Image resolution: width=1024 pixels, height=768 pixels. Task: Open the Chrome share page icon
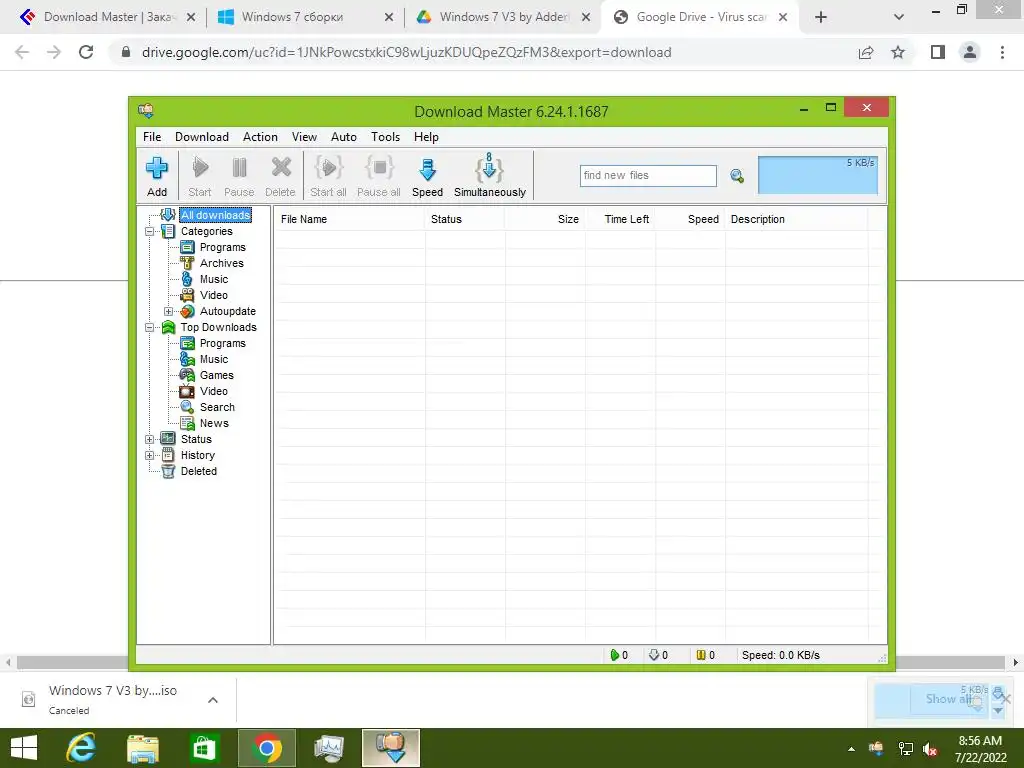[866, 52]
